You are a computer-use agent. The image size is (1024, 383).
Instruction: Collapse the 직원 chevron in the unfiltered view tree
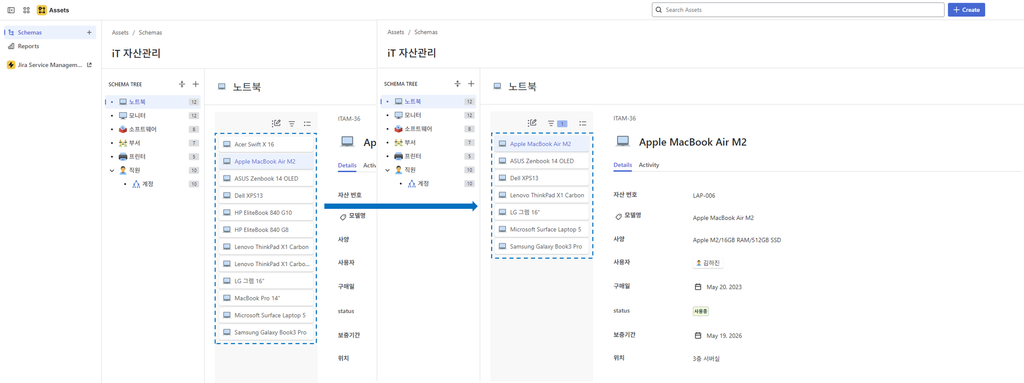[112, 170]
